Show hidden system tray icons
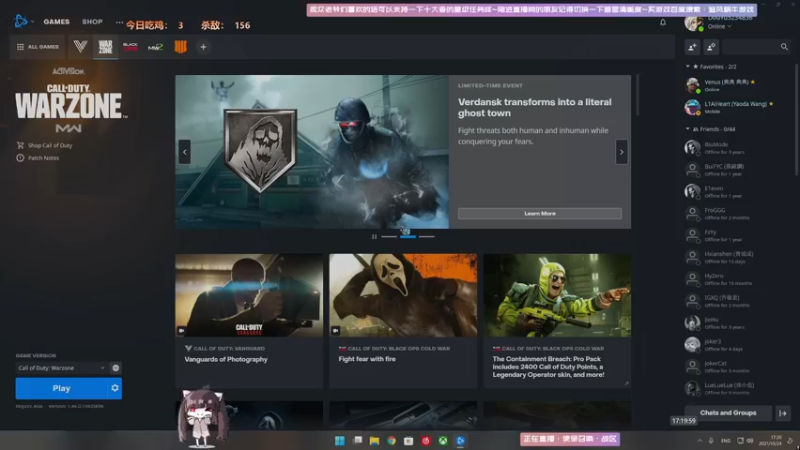The image size is (800, 450). coord(700,441)
